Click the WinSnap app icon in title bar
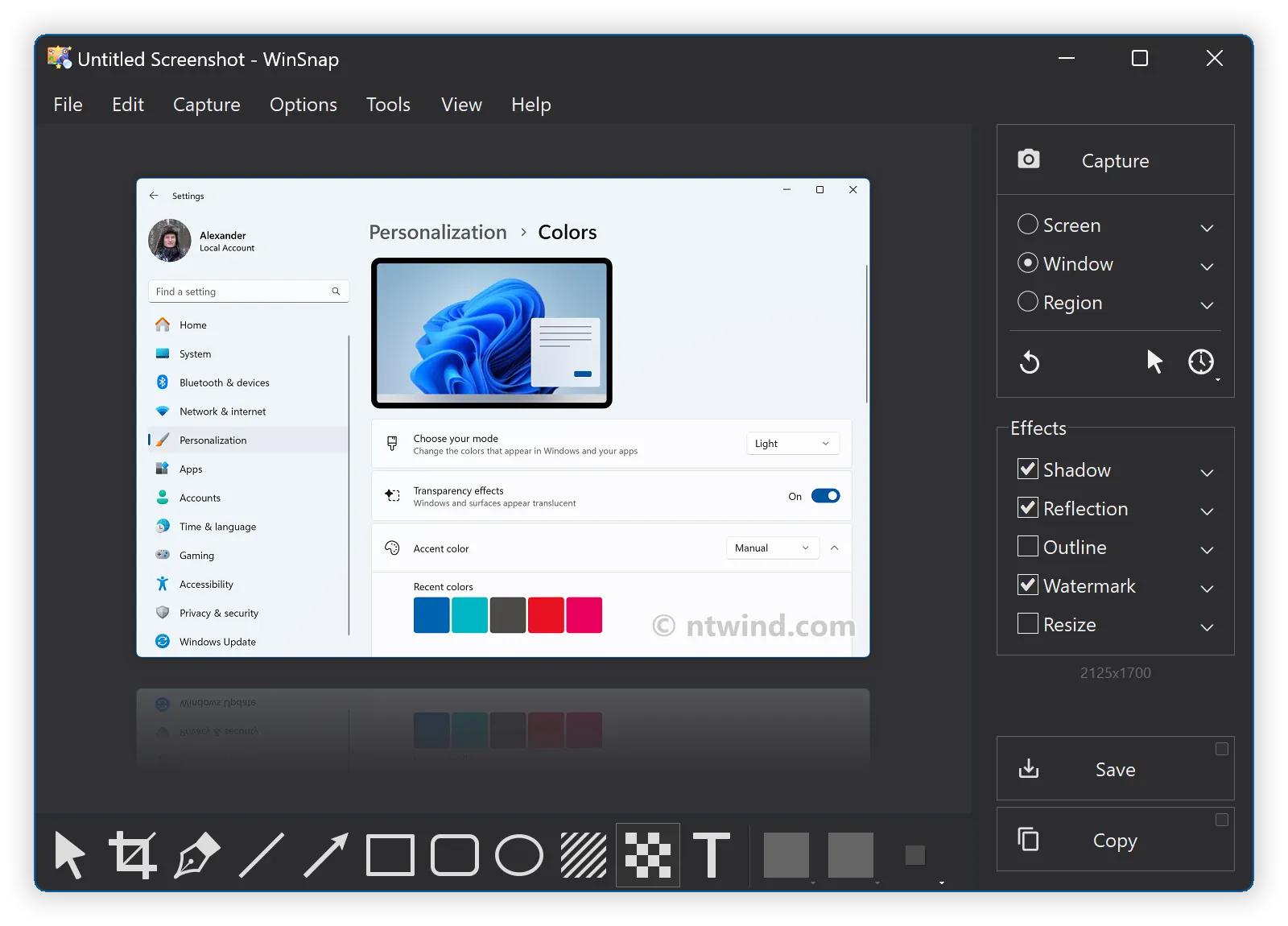The width and height of the screenshot is (1288, 926). click(x=59, y=58)
